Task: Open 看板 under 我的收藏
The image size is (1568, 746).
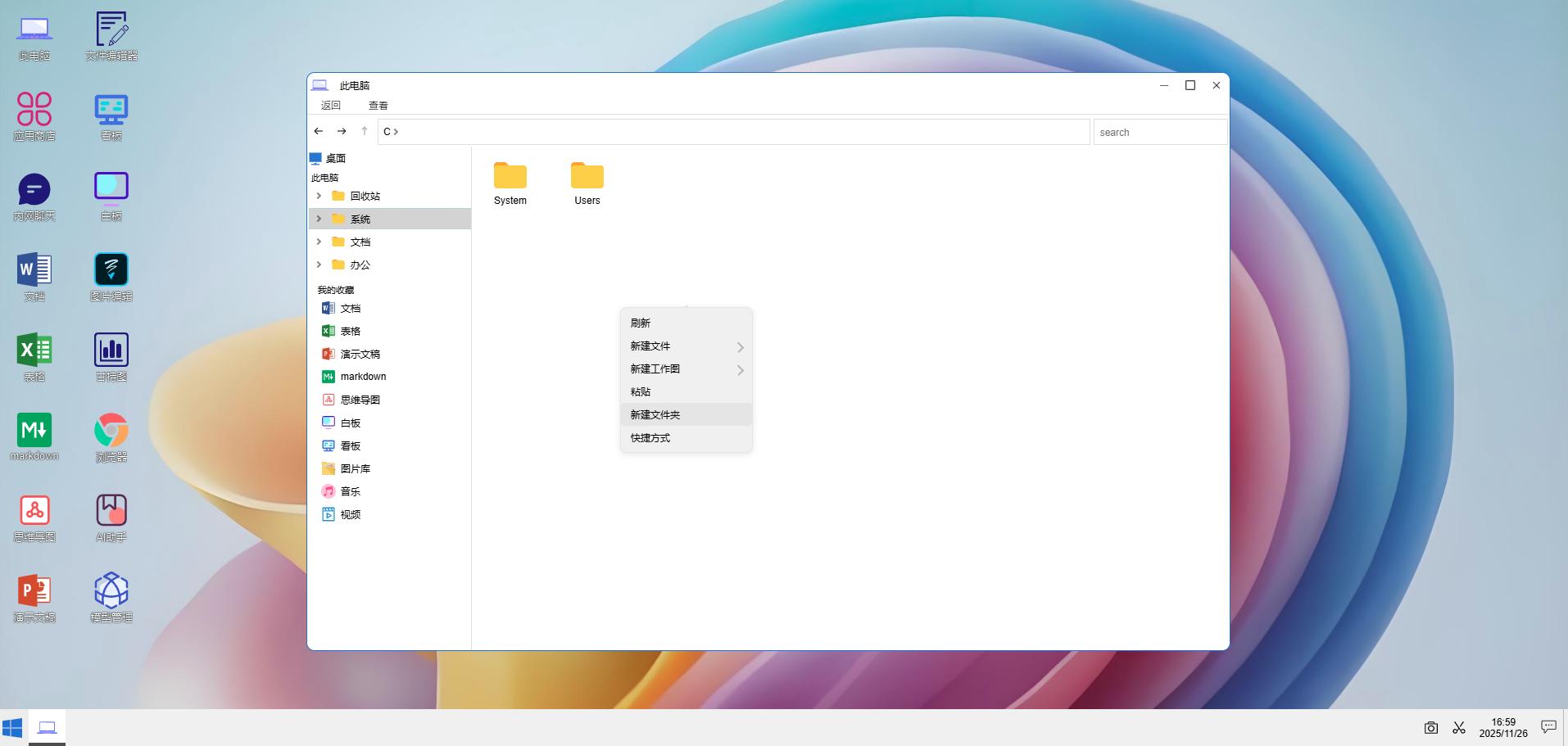Action: [341, 445]
